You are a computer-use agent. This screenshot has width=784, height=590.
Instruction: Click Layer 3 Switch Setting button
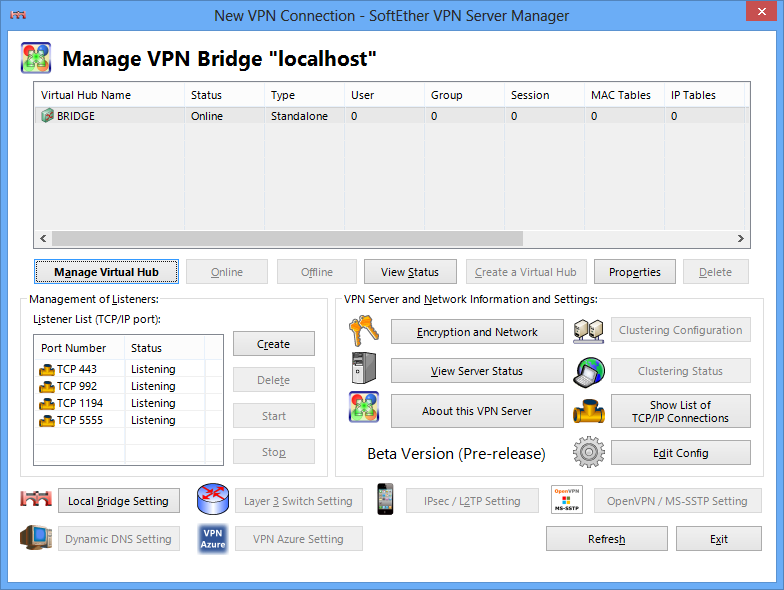298,500
